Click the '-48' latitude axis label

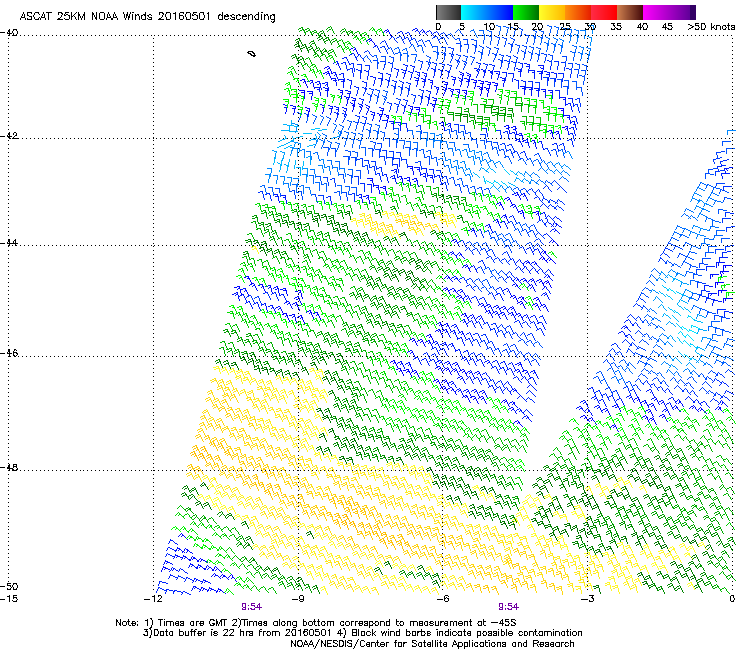click(x=9, y=467)
